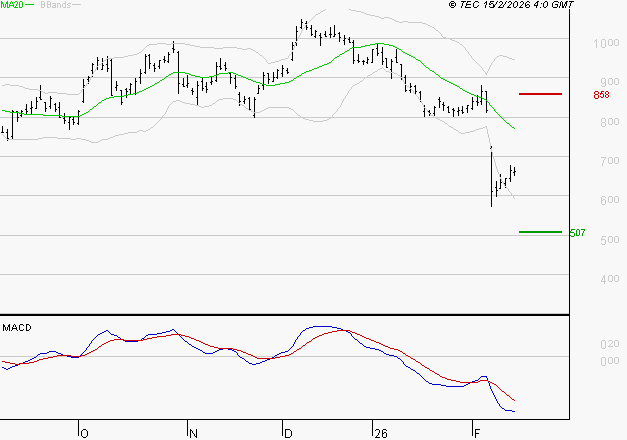Select the green support line at 507

pyautogui.click(x=540, y=232)
